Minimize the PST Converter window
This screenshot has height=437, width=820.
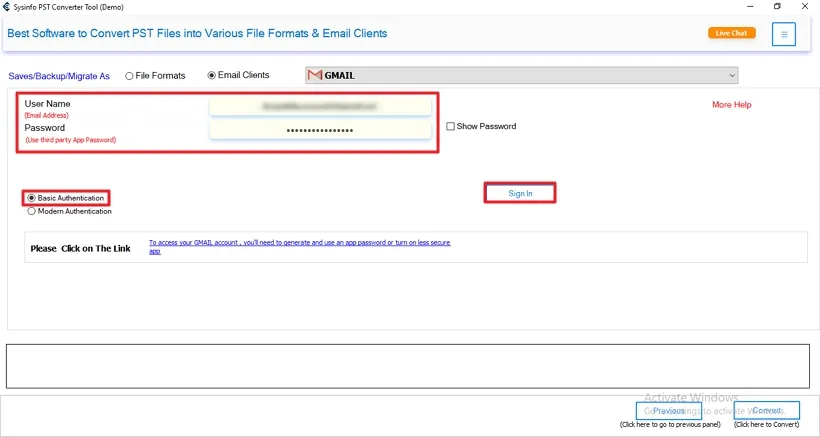(x=750, y=7)
